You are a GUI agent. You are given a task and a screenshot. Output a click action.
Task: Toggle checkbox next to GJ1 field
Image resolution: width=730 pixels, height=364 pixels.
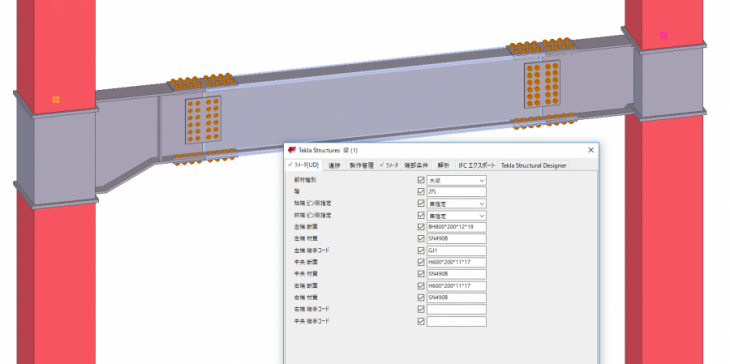click(421, 250)
